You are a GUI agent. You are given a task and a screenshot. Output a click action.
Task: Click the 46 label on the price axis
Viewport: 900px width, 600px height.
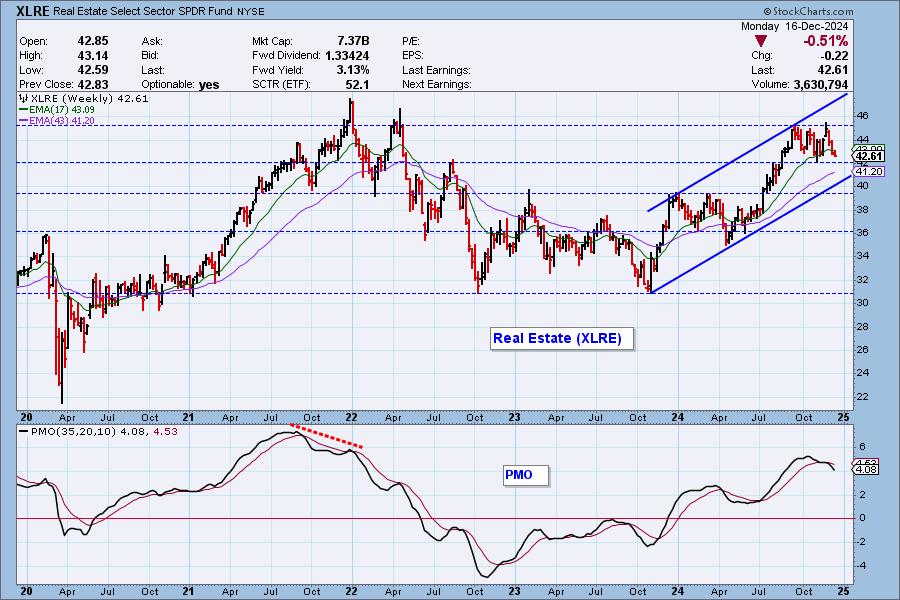coord(862,115)
